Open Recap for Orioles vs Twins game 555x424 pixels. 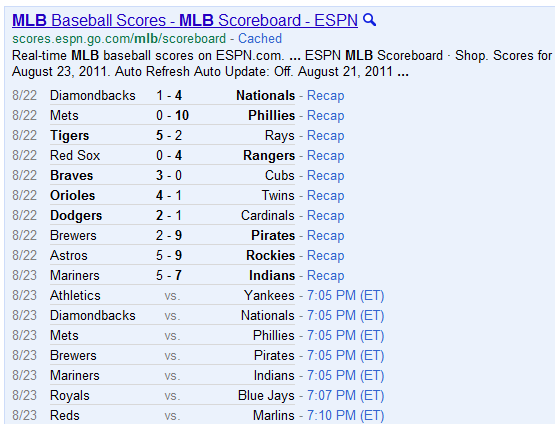point(325,195)
